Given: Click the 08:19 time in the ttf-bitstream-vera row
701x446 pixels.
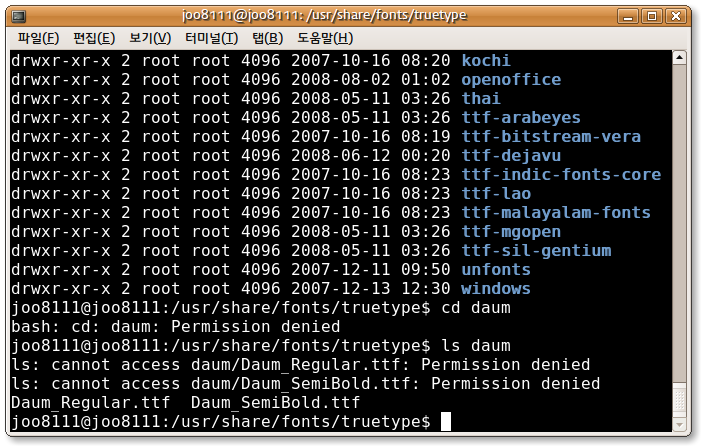Looking at the screenshot, I should [x=426, y=136].
